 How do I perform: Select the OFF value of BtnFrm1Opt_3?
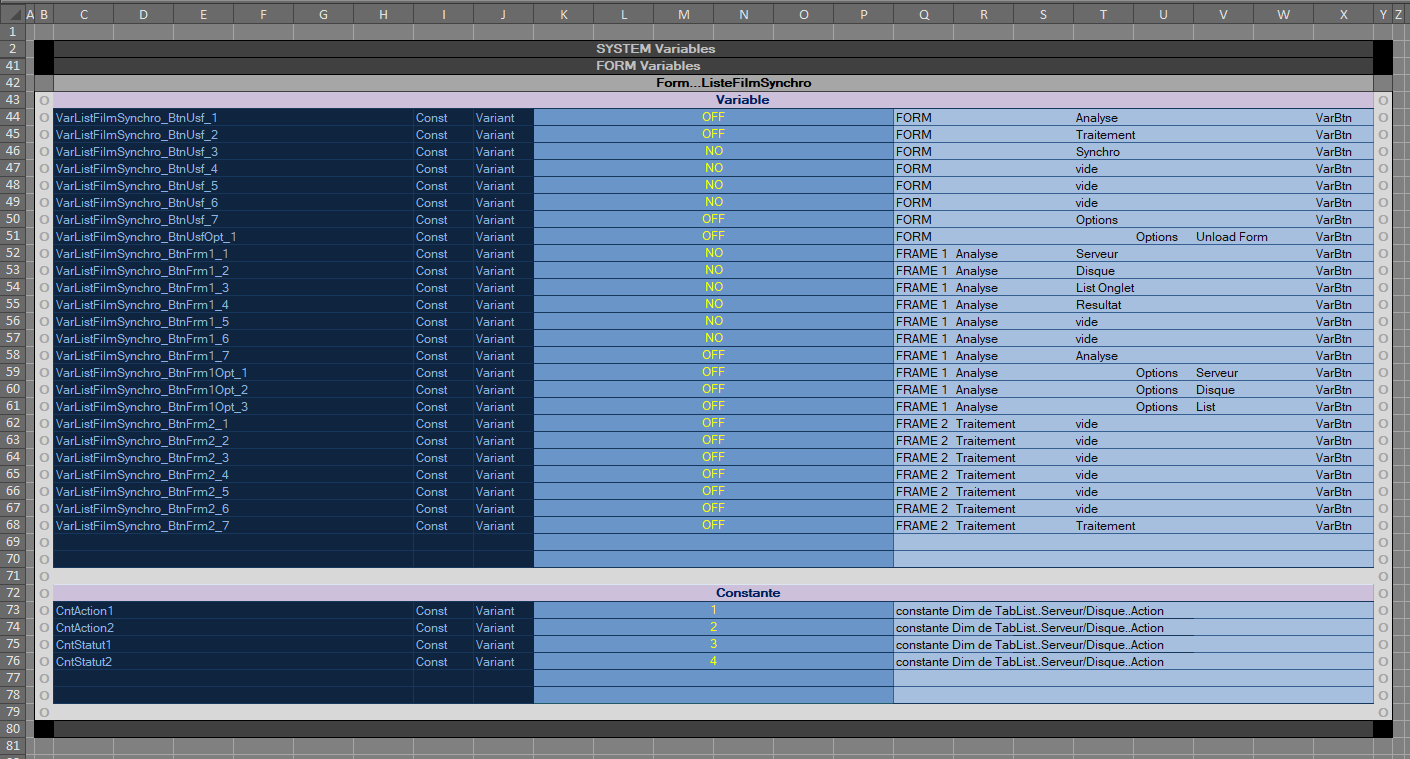pos(713,407)
